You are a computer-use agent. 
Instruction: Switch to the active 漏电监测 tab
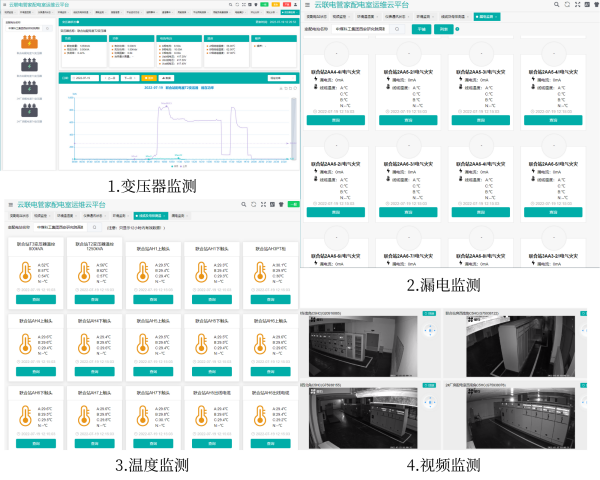point(489,17)
